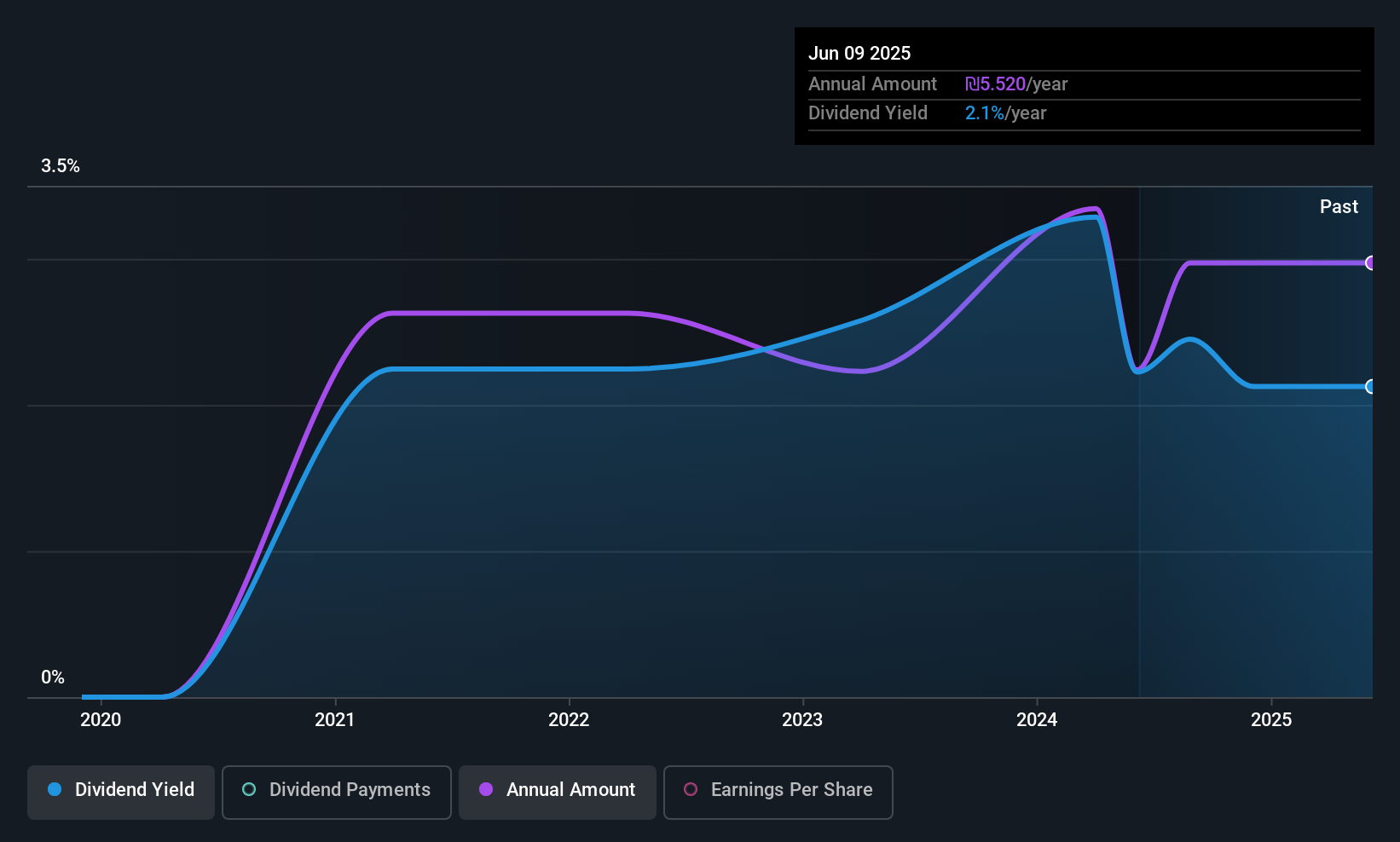Click the Past label in chart
The image size is (1400, 842).
coord(1339,207)
